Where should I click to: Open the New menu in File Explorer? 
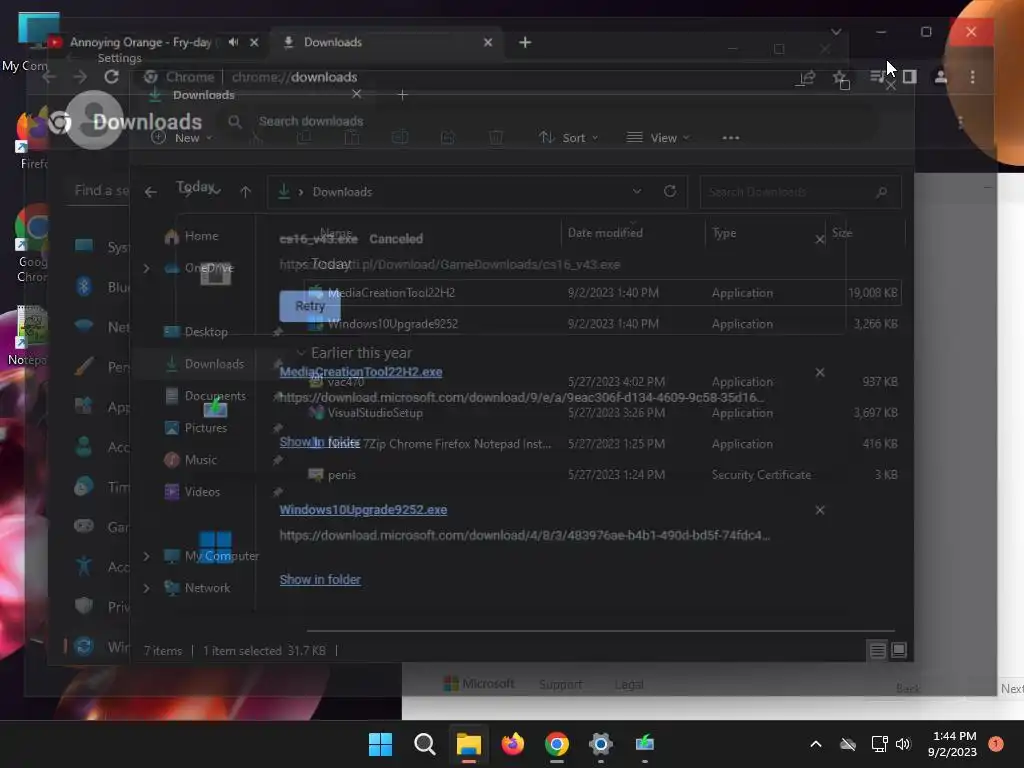182,138
